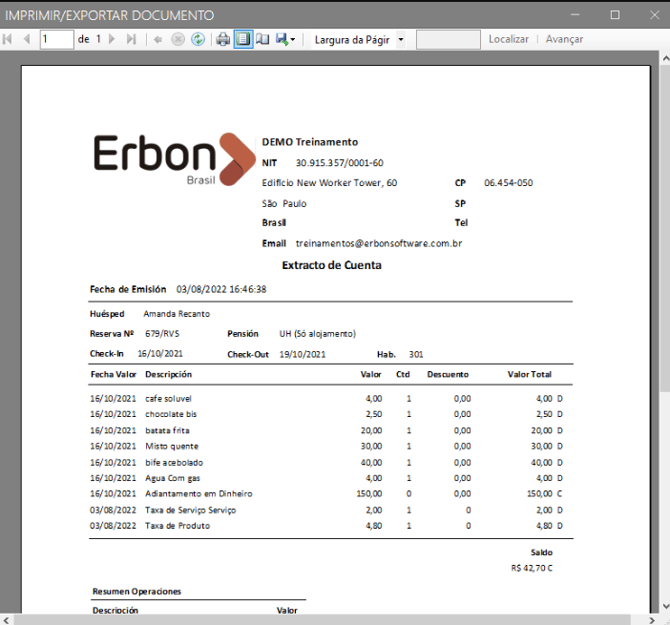Click the search text field

[448, 39]
